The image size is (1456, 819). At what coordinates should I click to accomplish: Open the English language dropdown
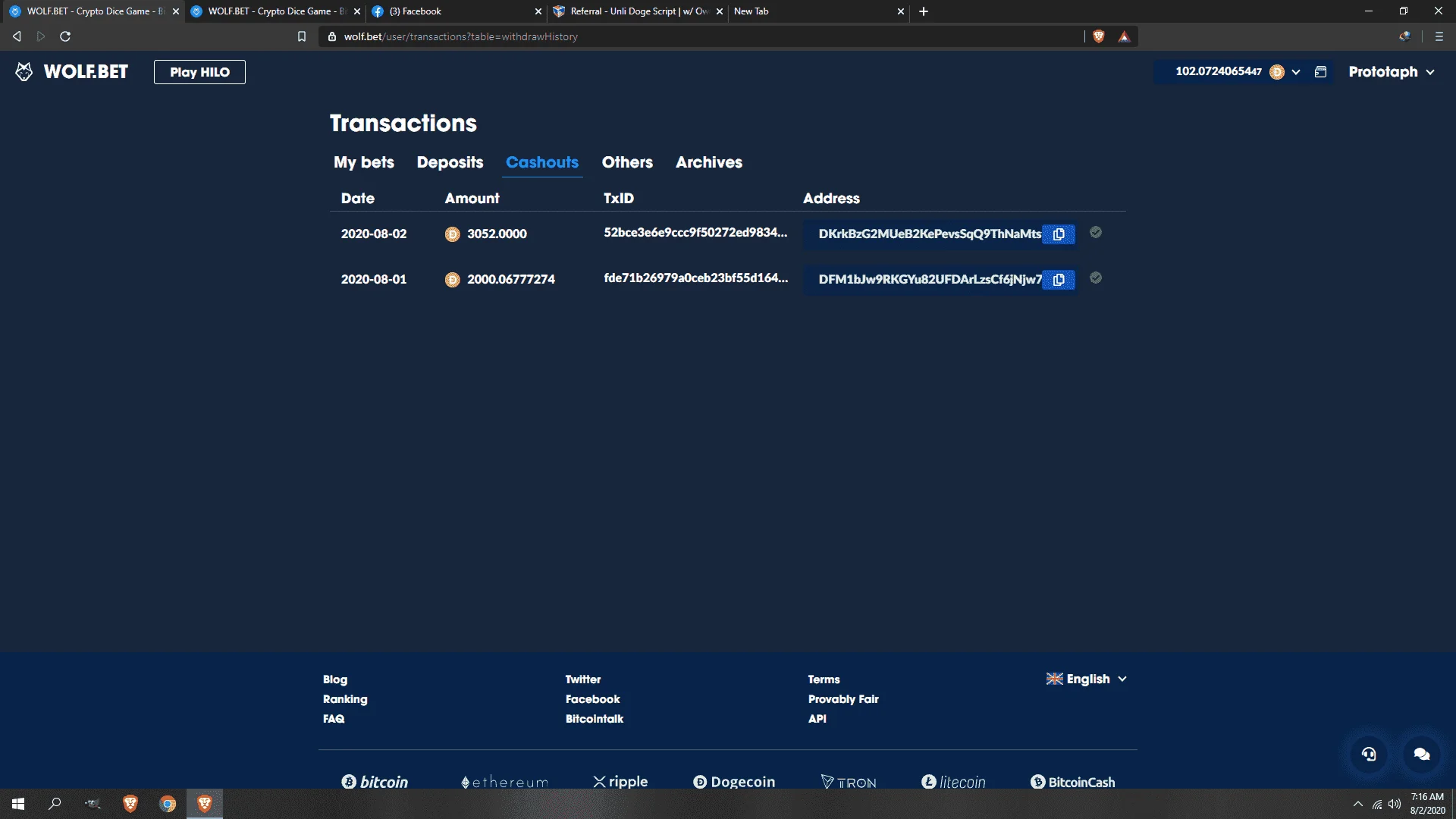[x=1087, y=679]
